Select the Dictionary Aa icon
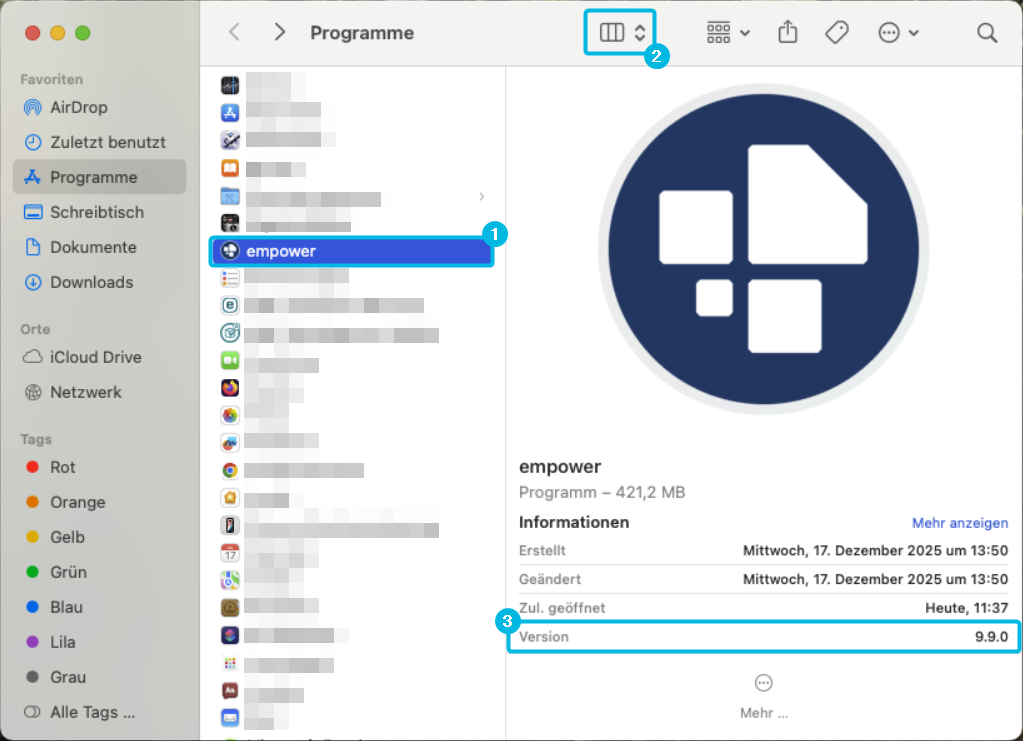Image resolution: width=1023 pixels, height=741 pixels. click(x=230, y=690)
